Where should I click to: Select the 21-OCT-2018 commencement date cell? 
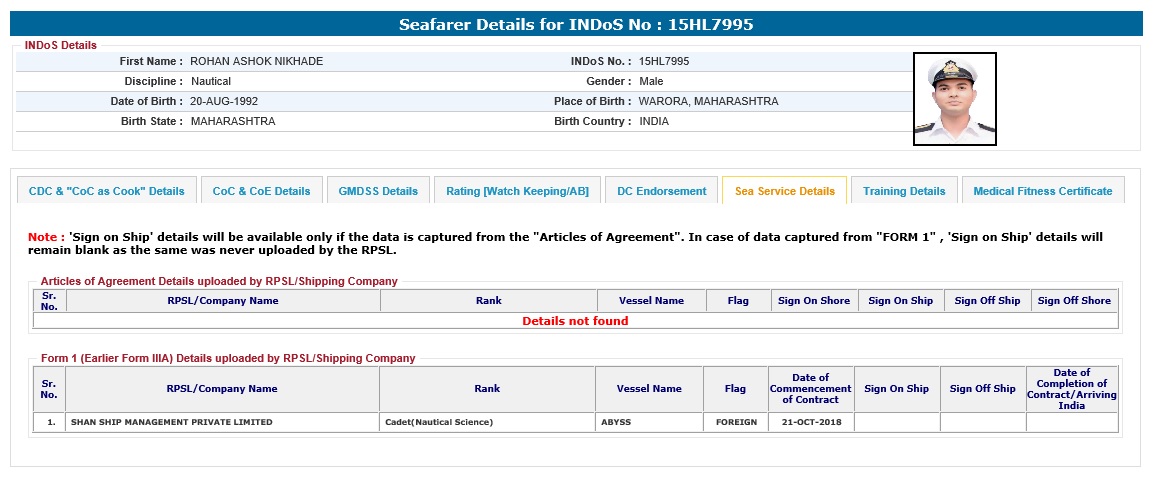point(810,422)
